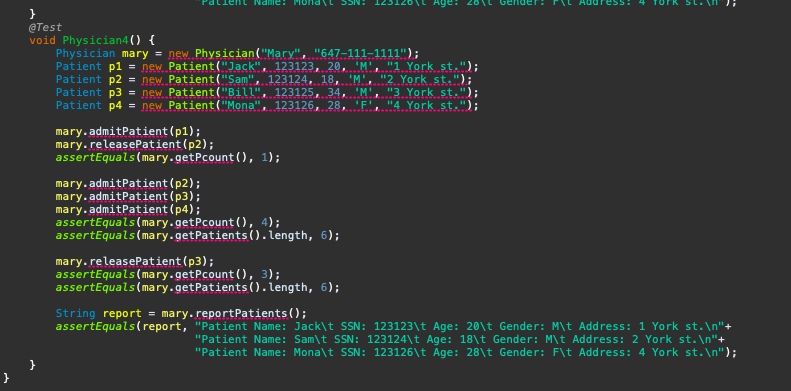Click the mary.admitPatient(p4) line

[x=128, y=209]
